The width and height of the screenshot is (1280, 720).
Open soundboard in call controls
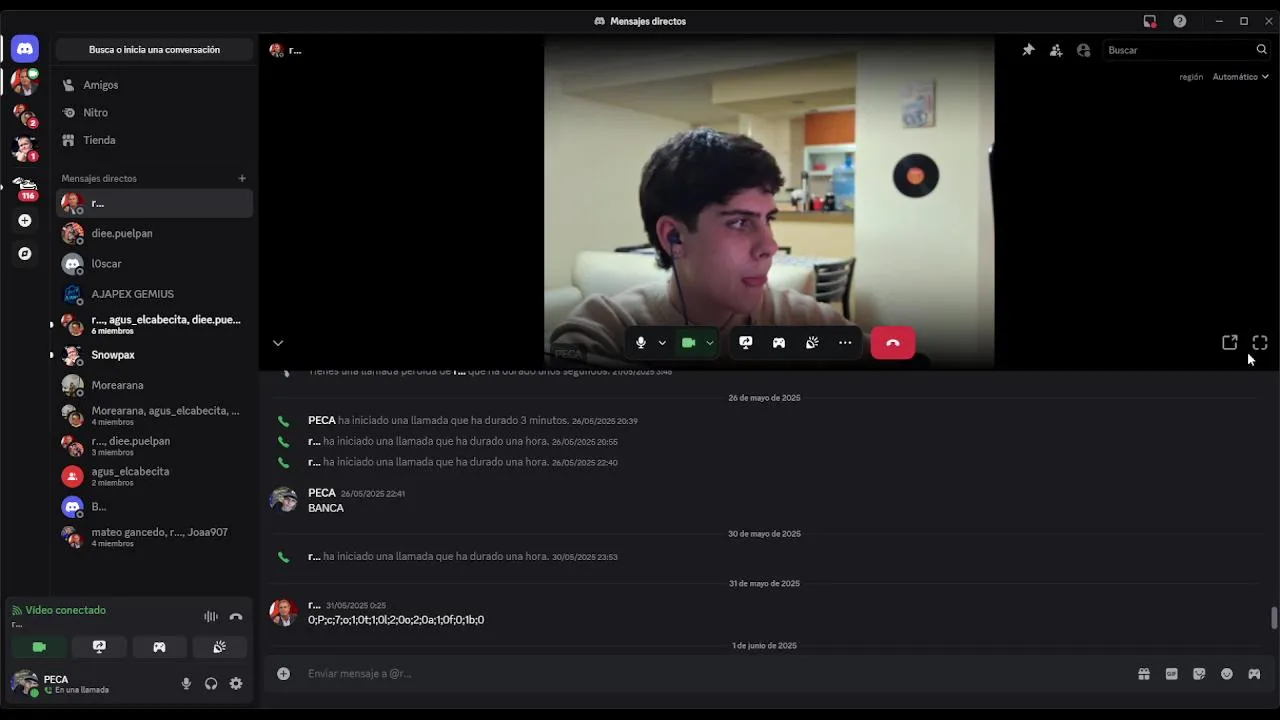point(812,343)
